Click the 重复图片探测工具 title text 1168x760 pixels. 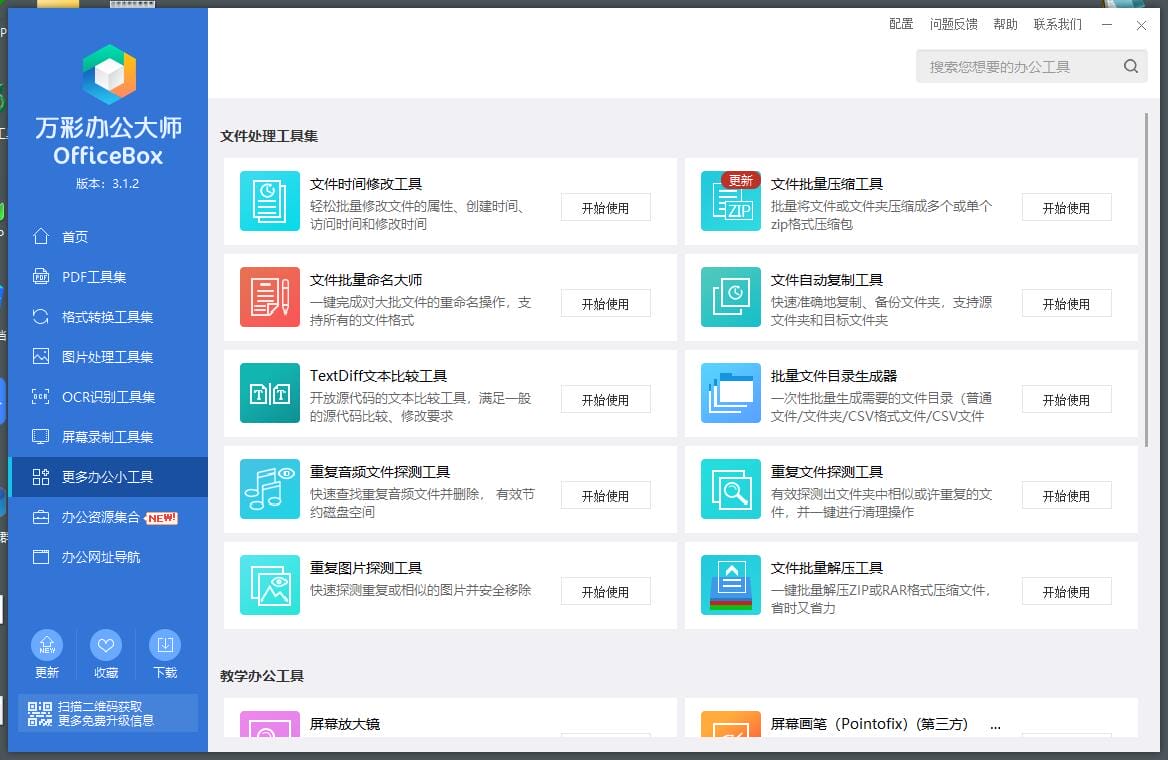coord(366,569)
